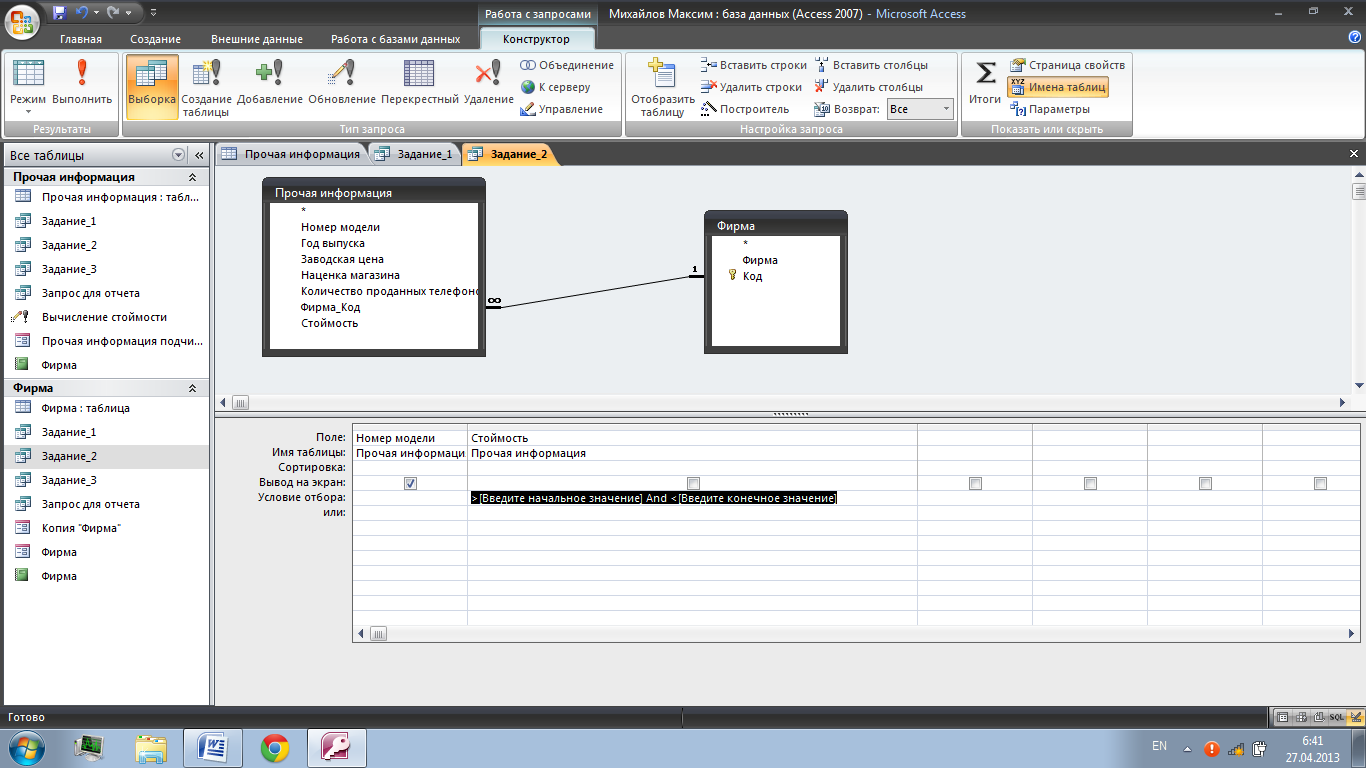Toggle Имена таблиц row visibility
The width and height of the screenshot is (1366, 768).
click(1057, 87)
